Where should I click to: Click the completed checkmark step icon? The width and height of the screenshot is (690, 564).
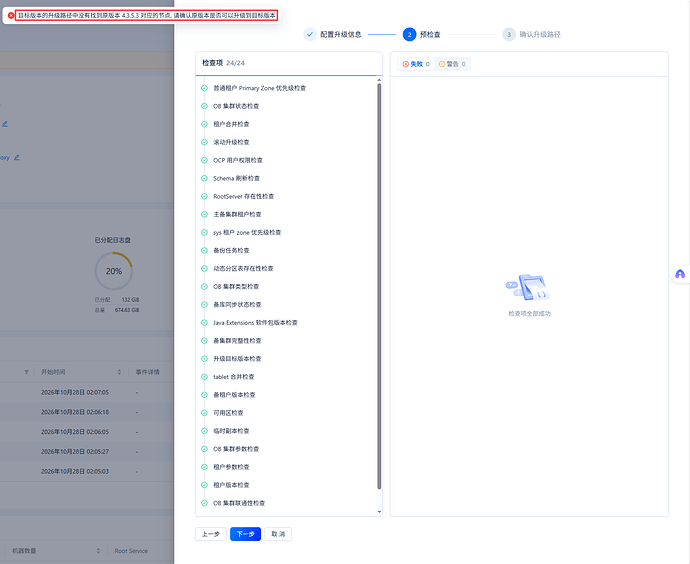(x=310, y=34)
